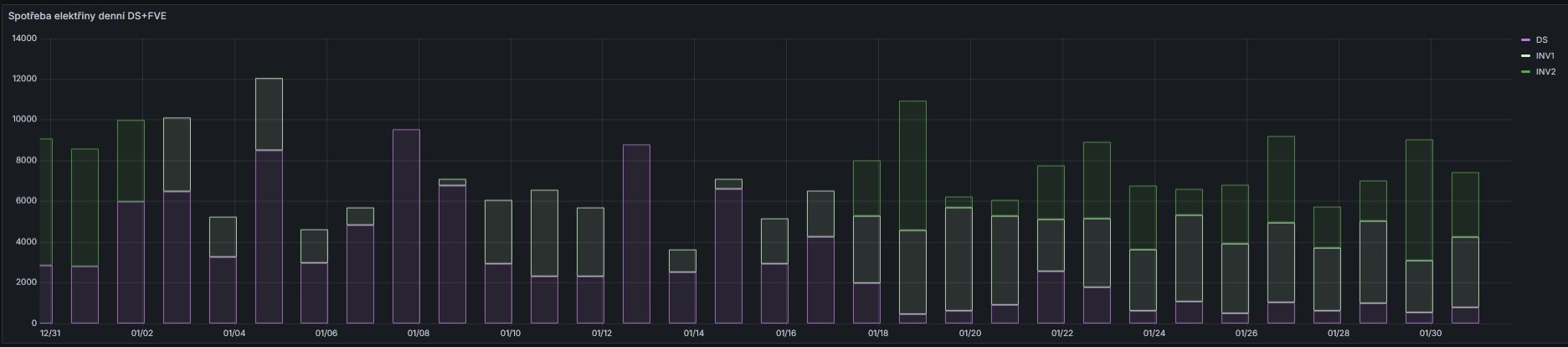Select the INV1 segment on the 01/28 bar
Screen dimensions: 1568x347
point(1327,279)
